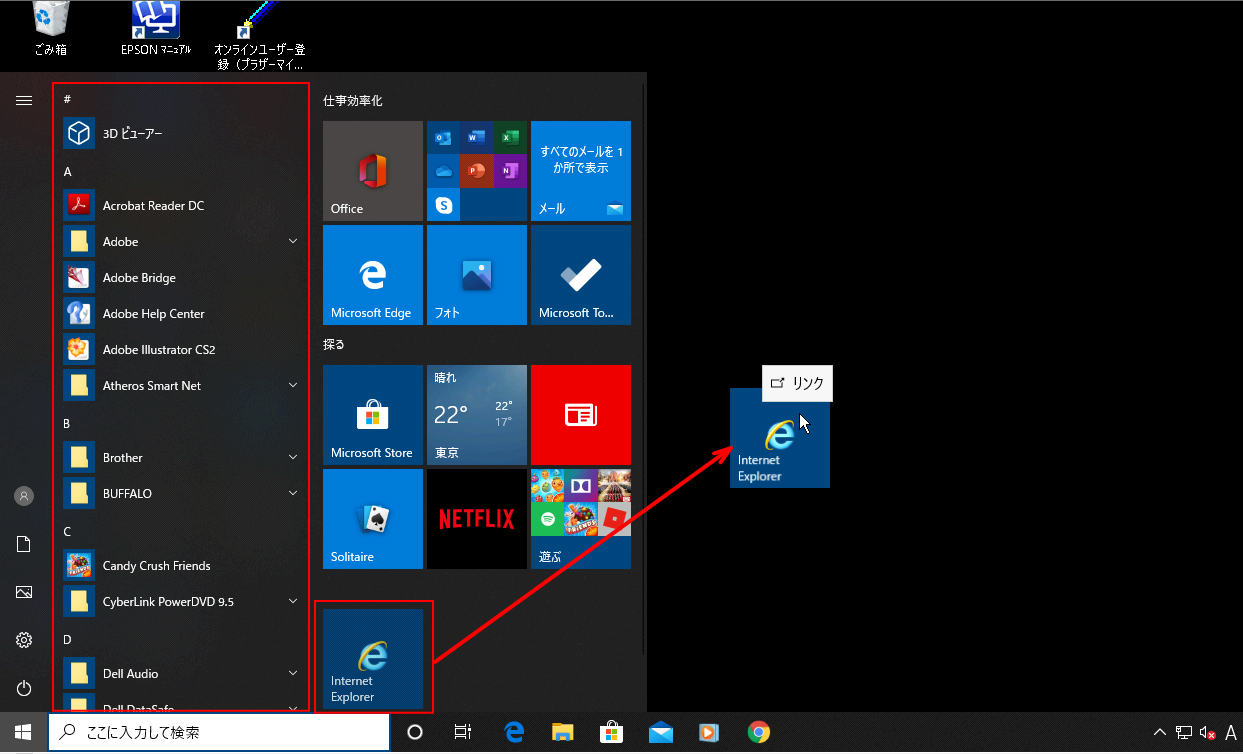Open the Internet Explorer tile in Start menu
1243x754 pixels.
coord(373,659)
